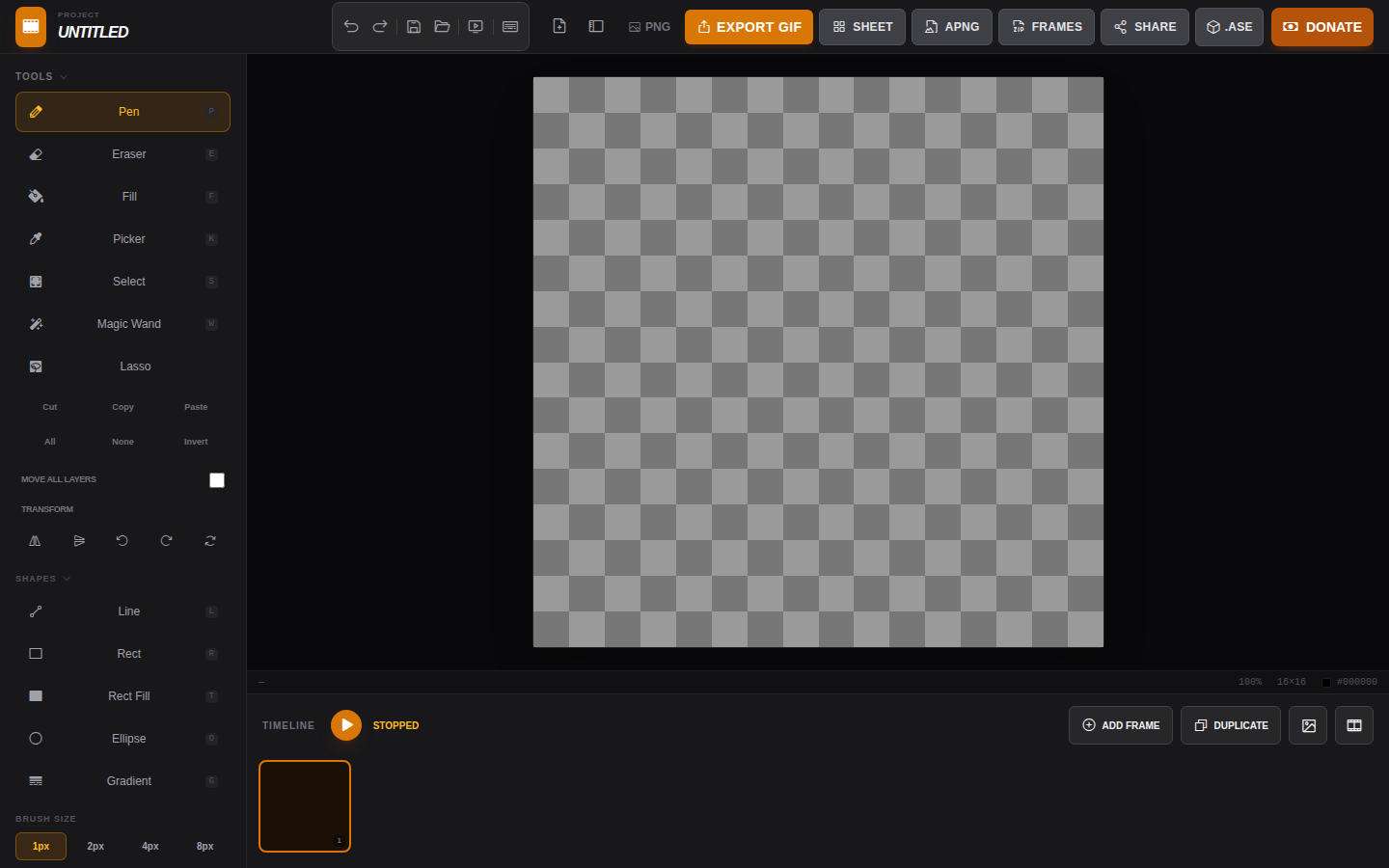Image resolution: width=1389 pixels, height=868 pixels.
Task: Click the monitor play preview icon
Action: 476,27
